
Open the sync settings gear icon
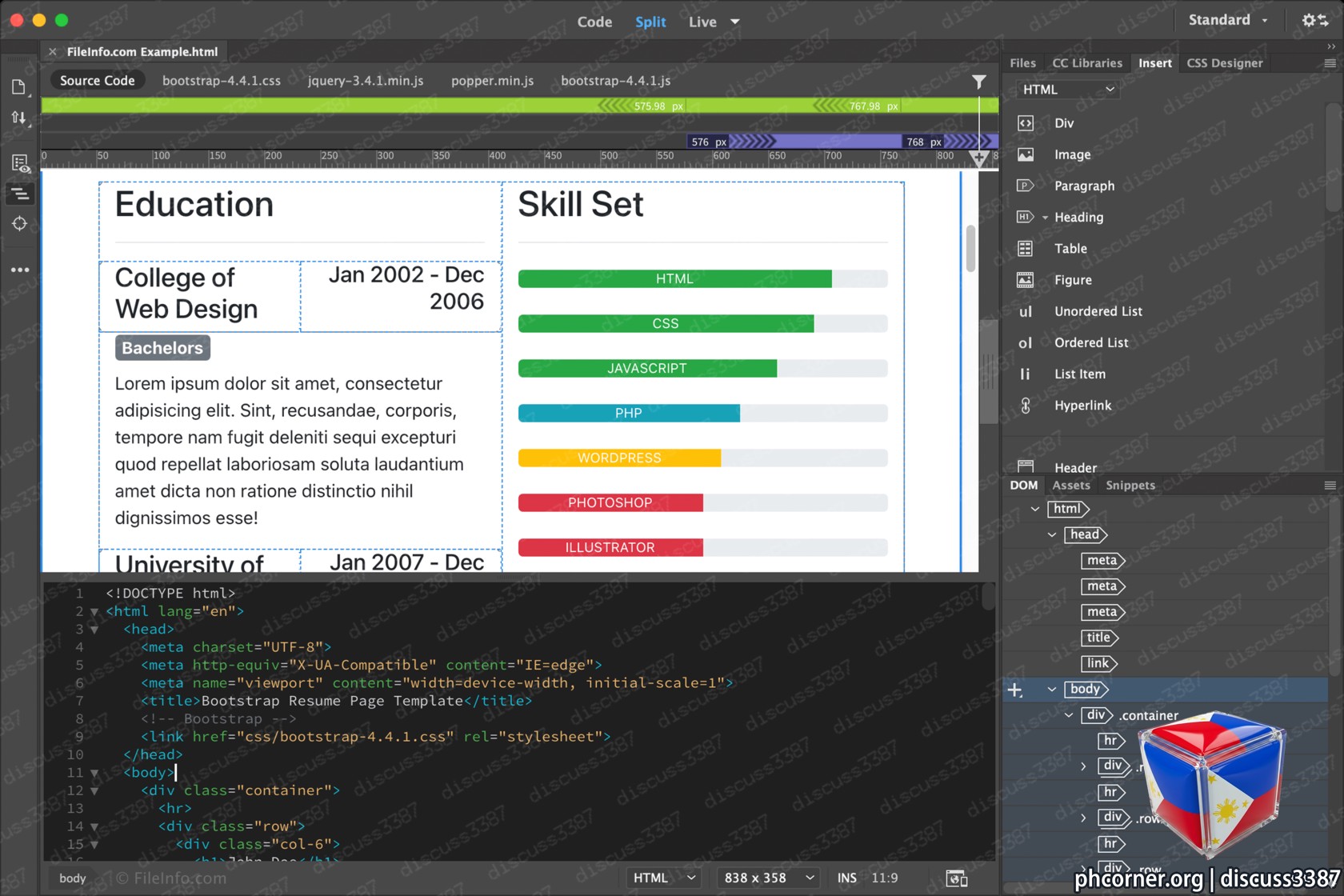pos(1314,21)
